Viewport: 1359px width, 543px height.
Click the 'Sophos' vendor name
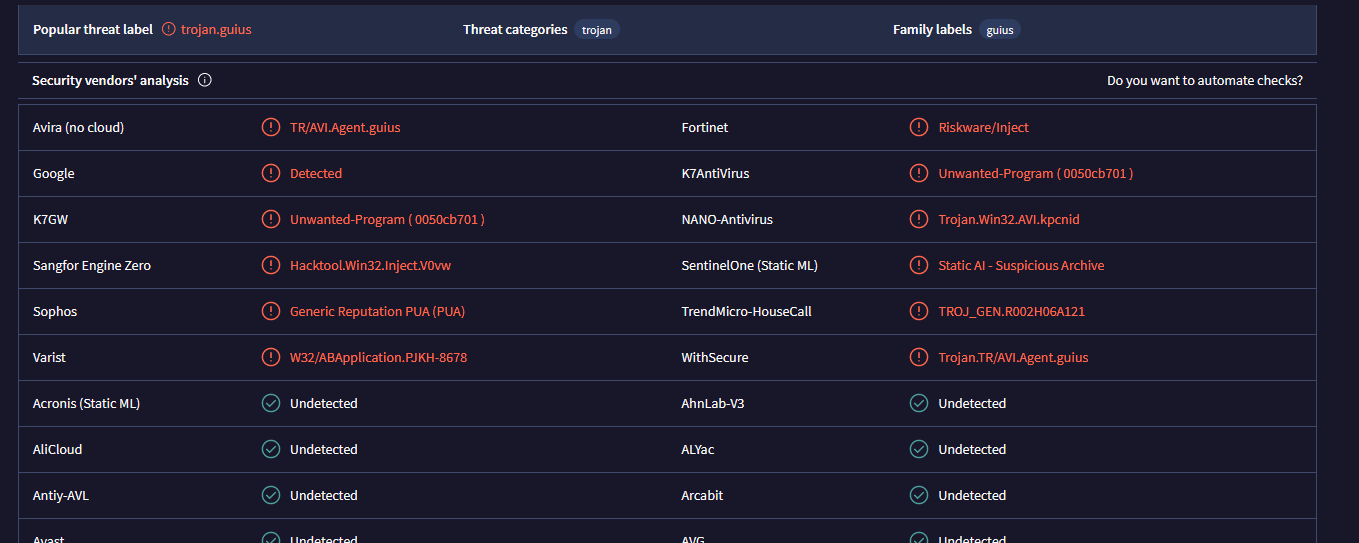(x=55, y=311)
